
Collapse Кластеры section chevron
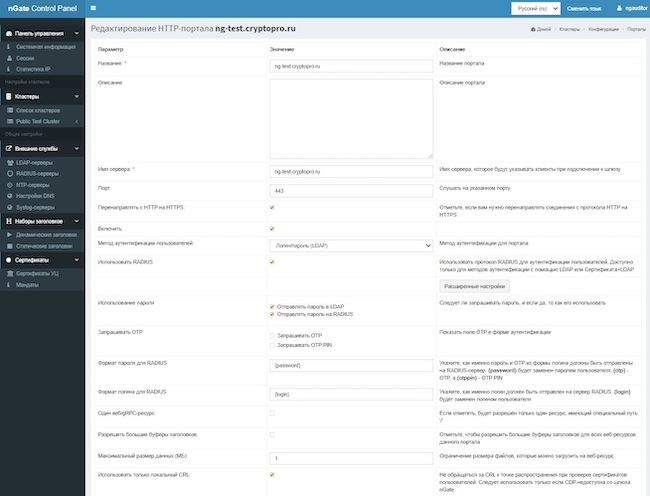(x=76, y=96)
